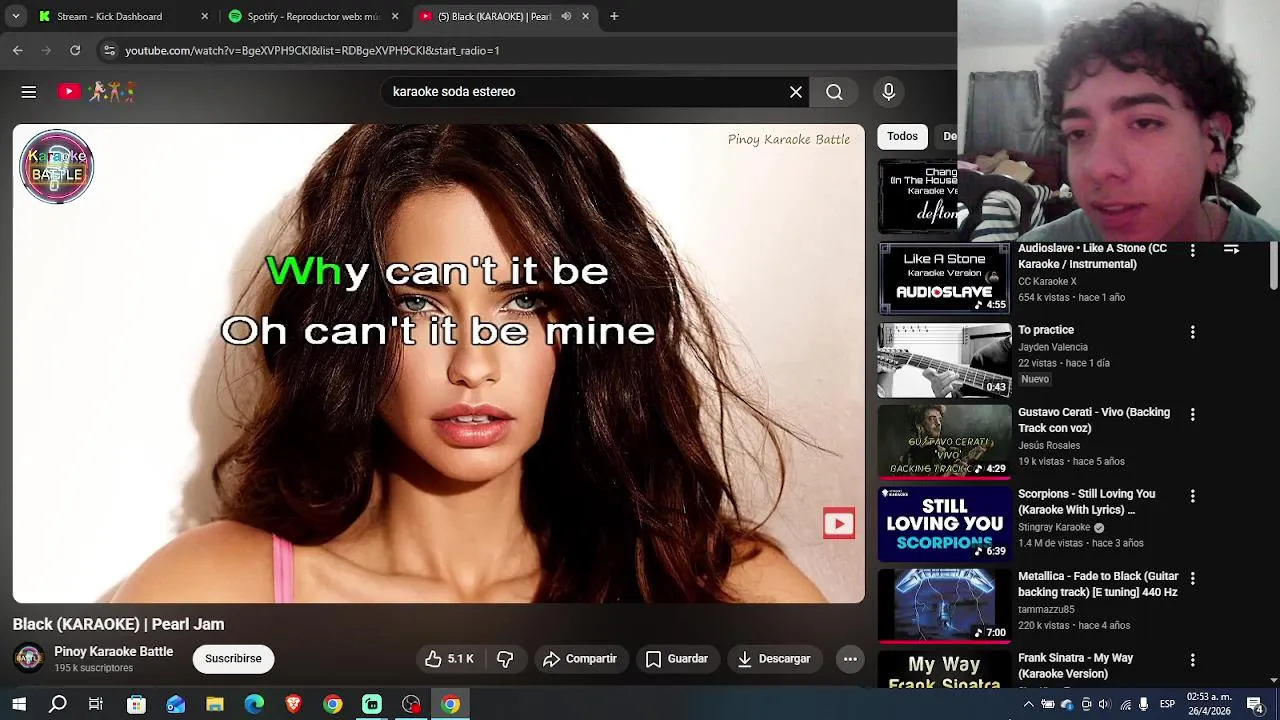Play Like A Stone karaoke thumbnail

tap(944, 278)
